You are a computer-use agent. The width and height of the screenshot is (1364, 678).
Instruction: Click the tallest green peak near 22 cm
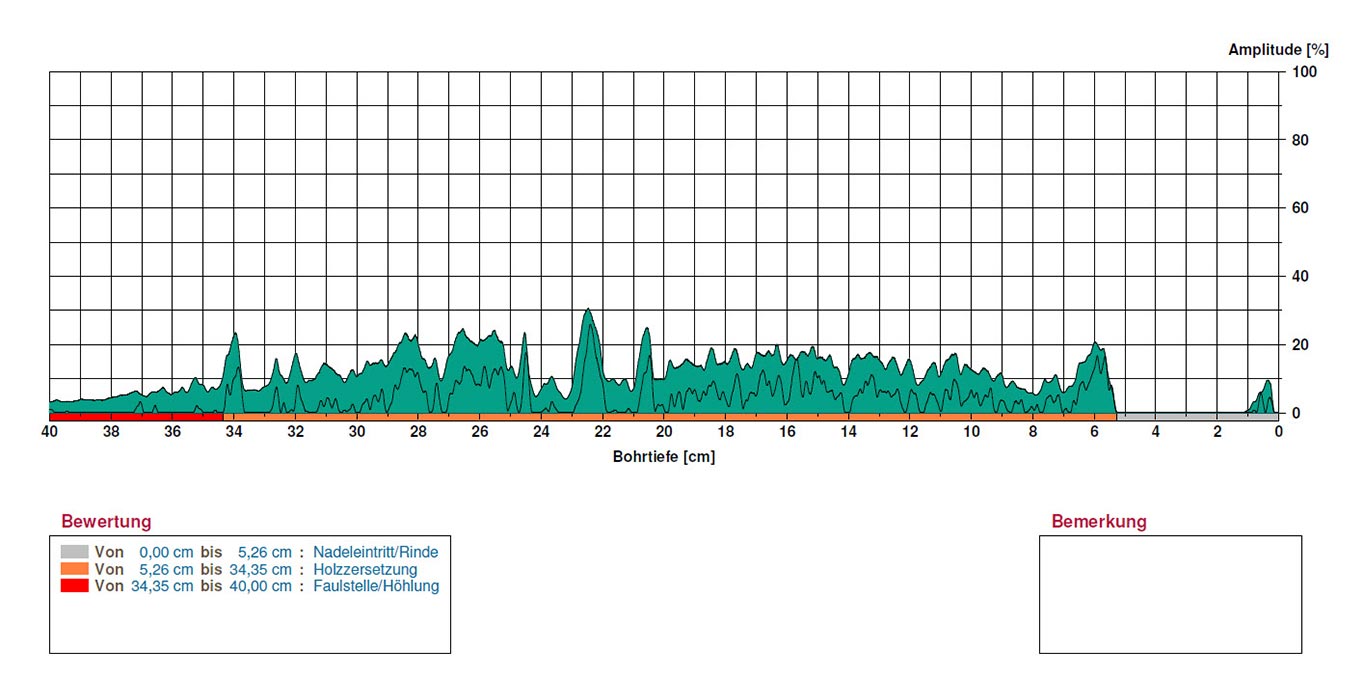point(588,340)
